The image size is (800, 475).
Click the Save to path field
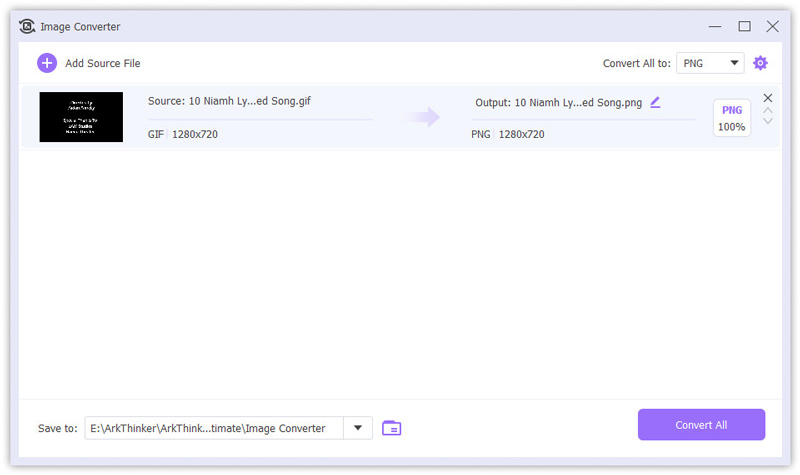point(214,428)
